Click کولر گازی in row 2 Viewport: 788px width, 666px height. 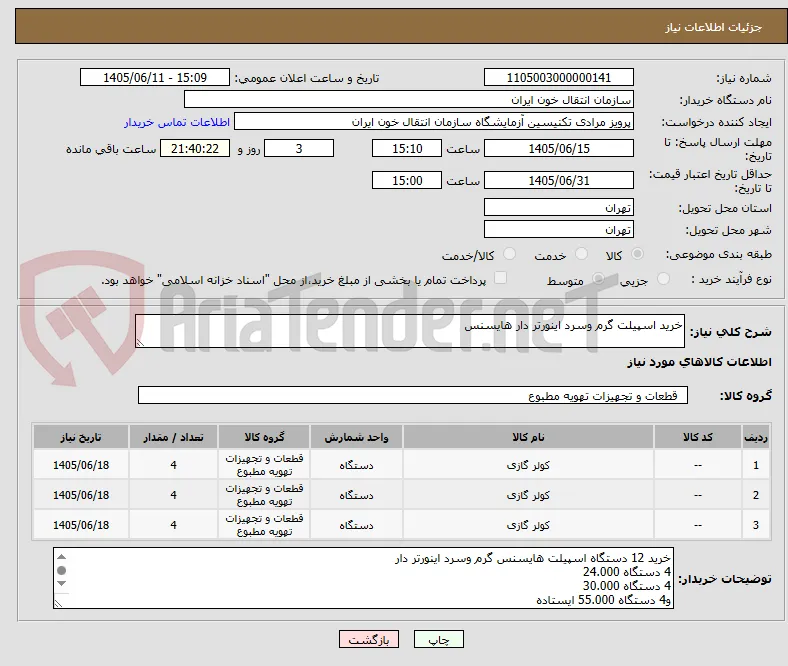[x=528, y=495]
